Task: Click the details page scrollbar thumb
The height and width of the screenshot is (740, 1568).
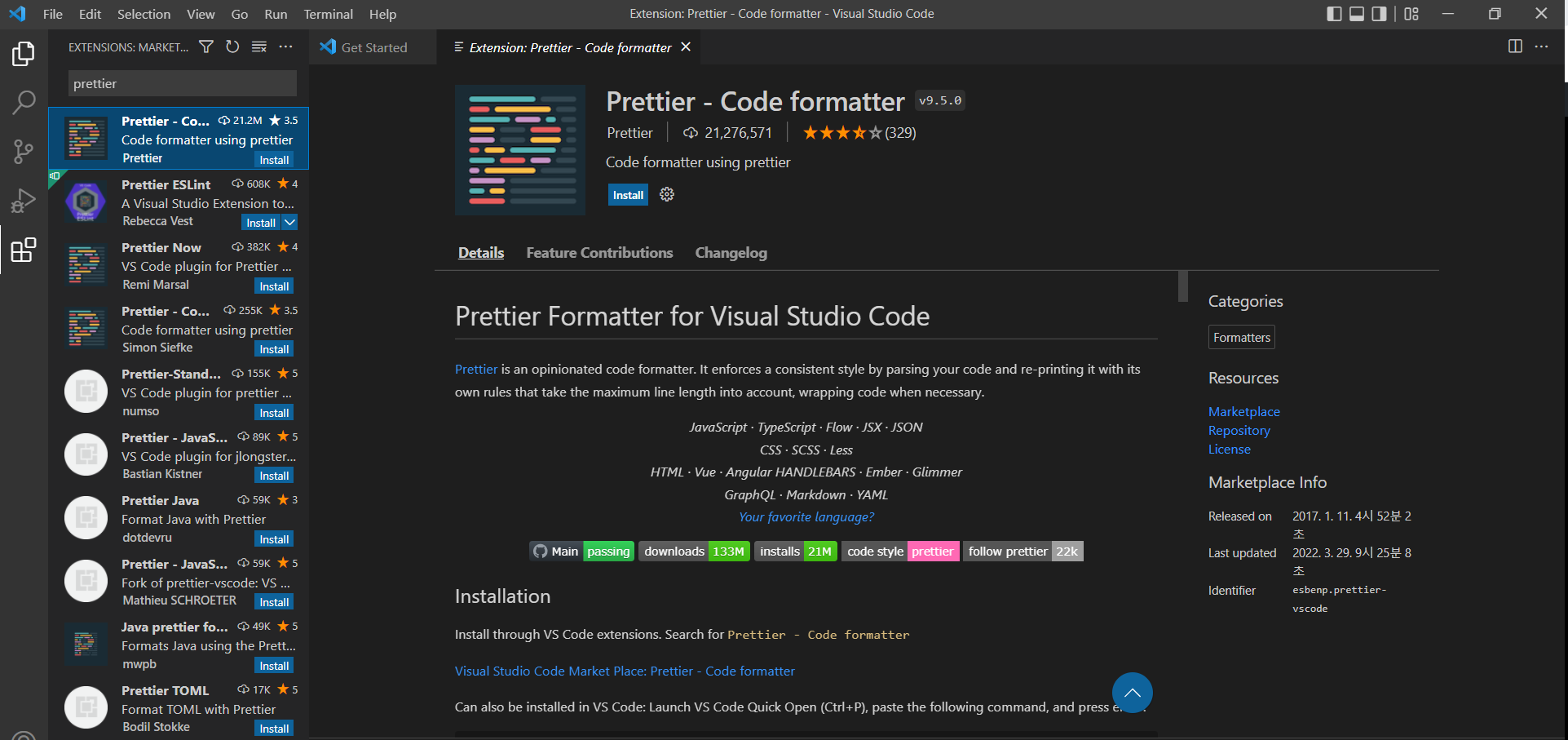Action: (1183, 286)
